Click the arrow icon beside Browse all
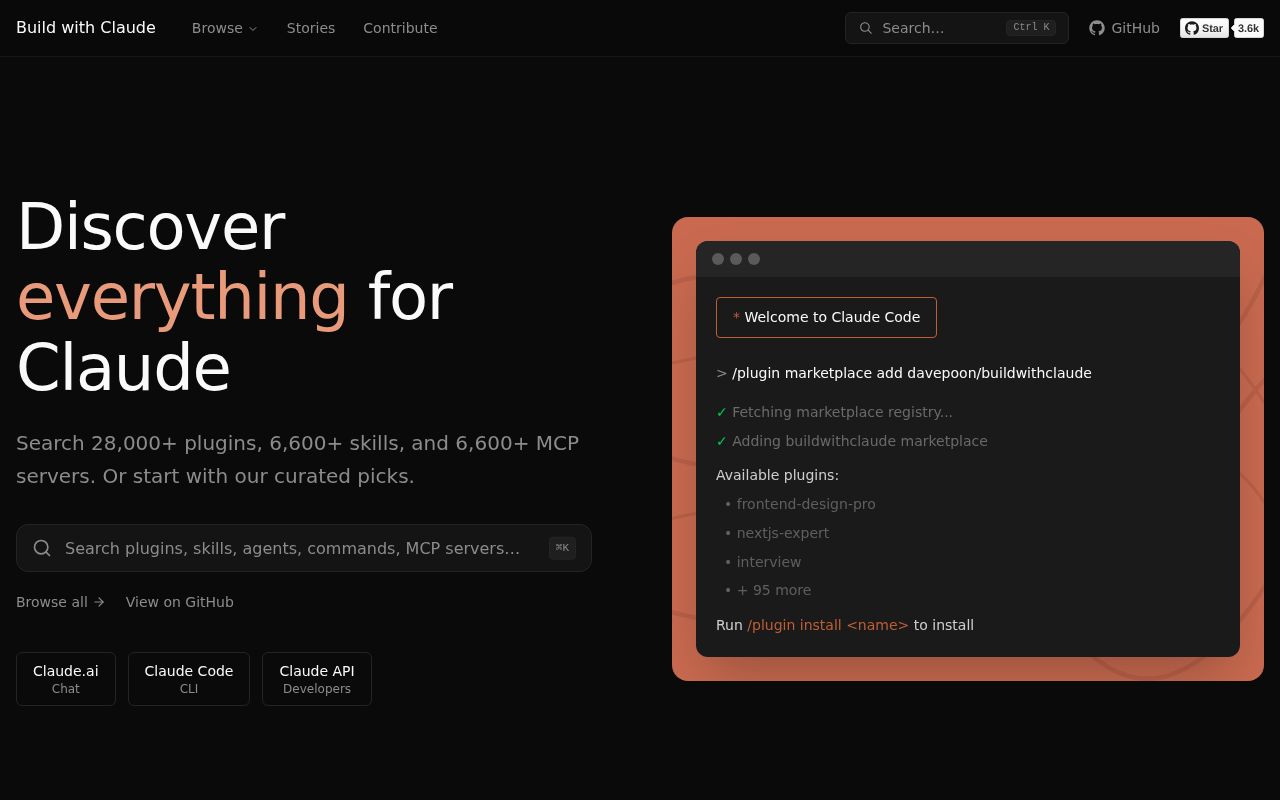Screen dimensions: 1280x800 pyautogui.click(x=99, y=602)
